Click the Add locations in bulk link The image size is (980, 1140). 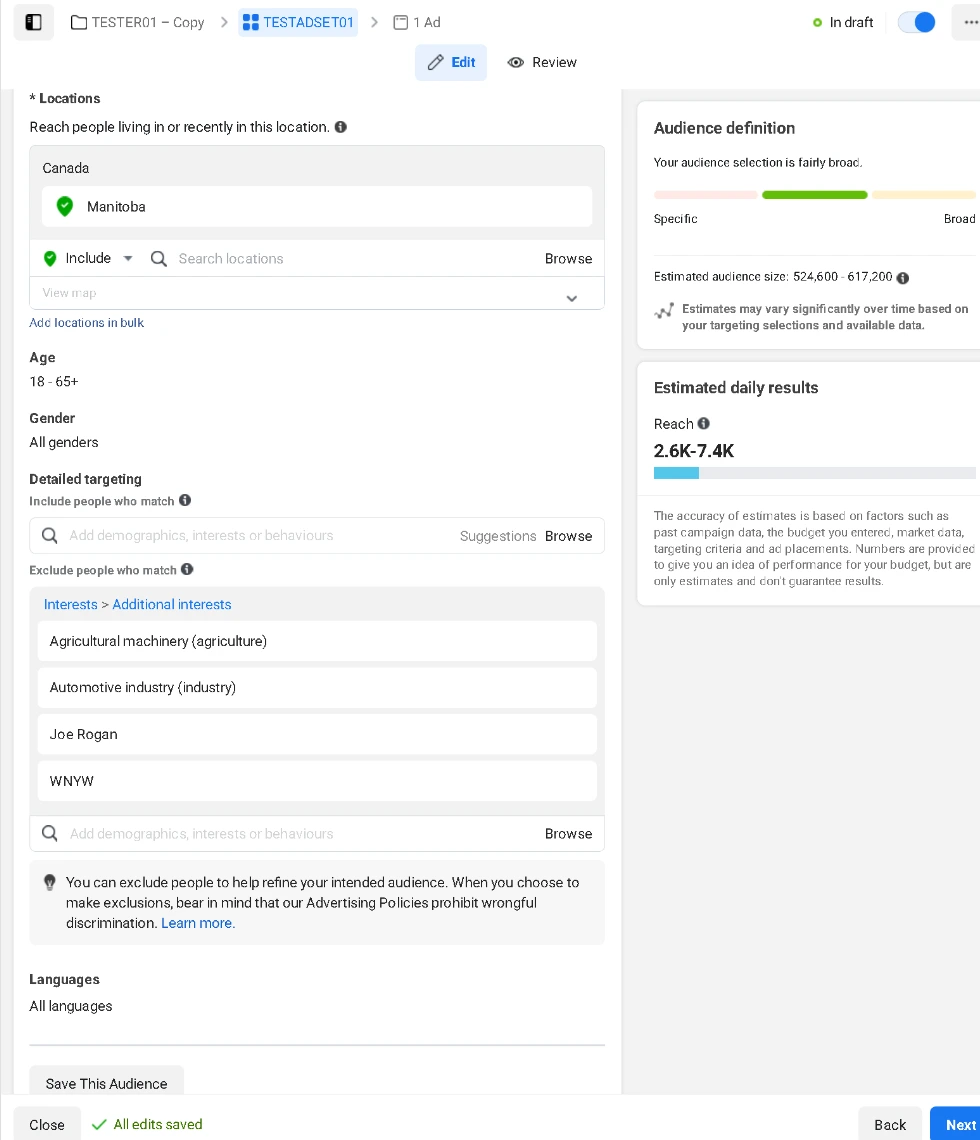87,323
